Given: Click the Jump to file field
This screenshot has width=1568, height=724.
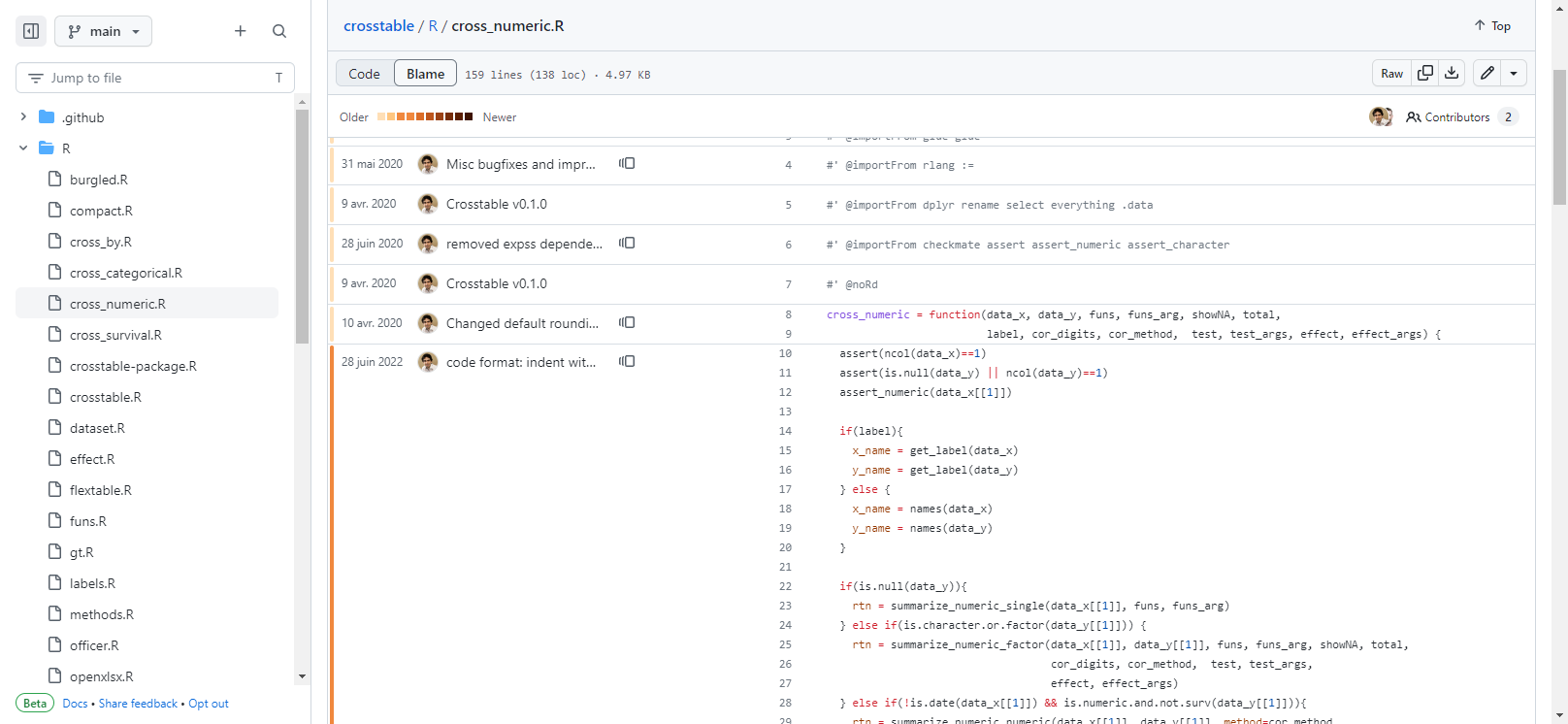Looking at the screenshot, I should pyautogui.click(x=155, y=78).
